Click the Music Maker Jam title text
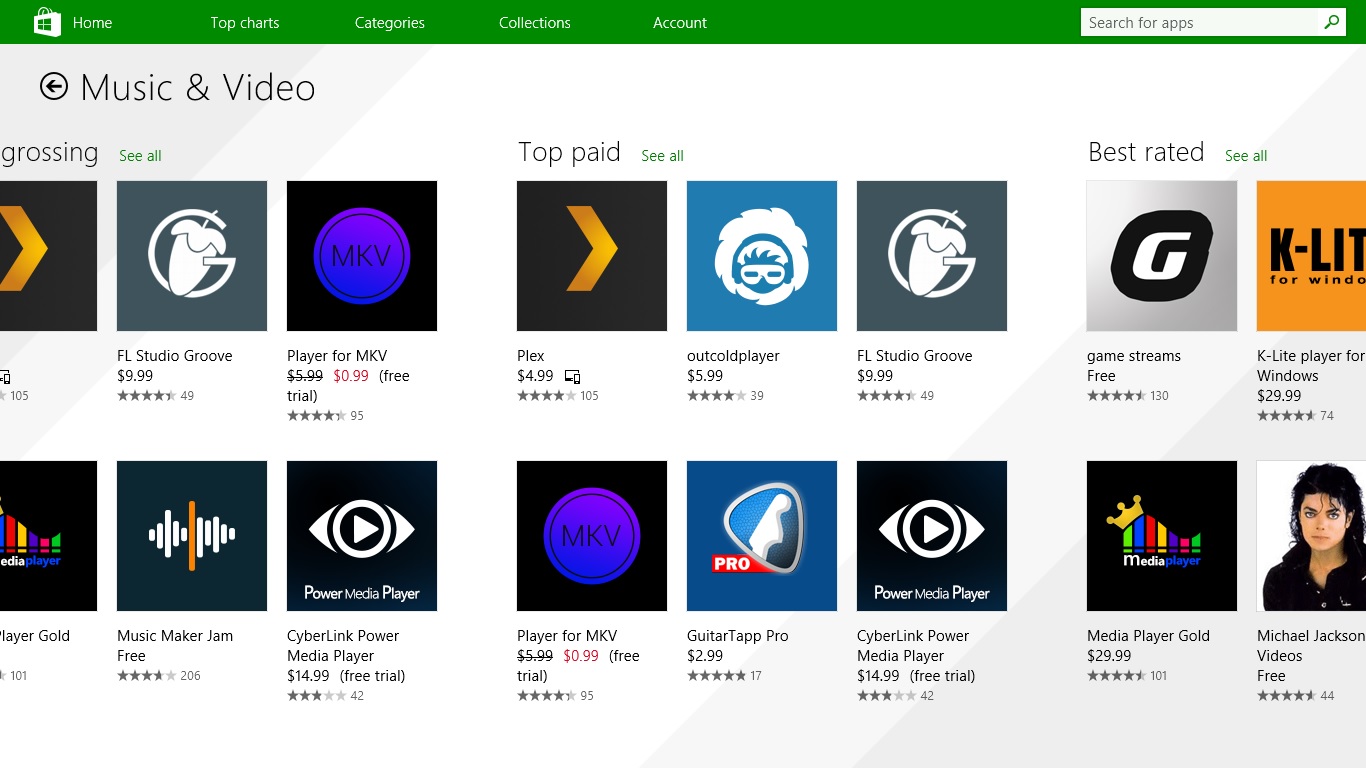 (175, 636)
